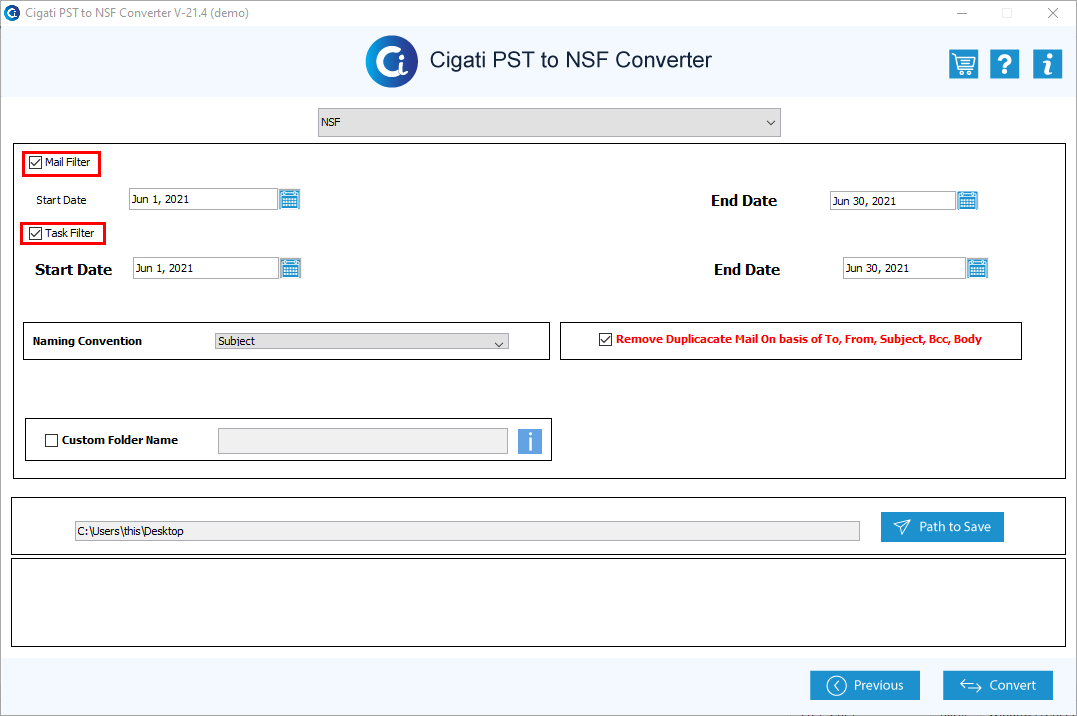This screenshot has height=716, width=1077.
Task: Click the app icon in the title bar
Action: (12, 13)
